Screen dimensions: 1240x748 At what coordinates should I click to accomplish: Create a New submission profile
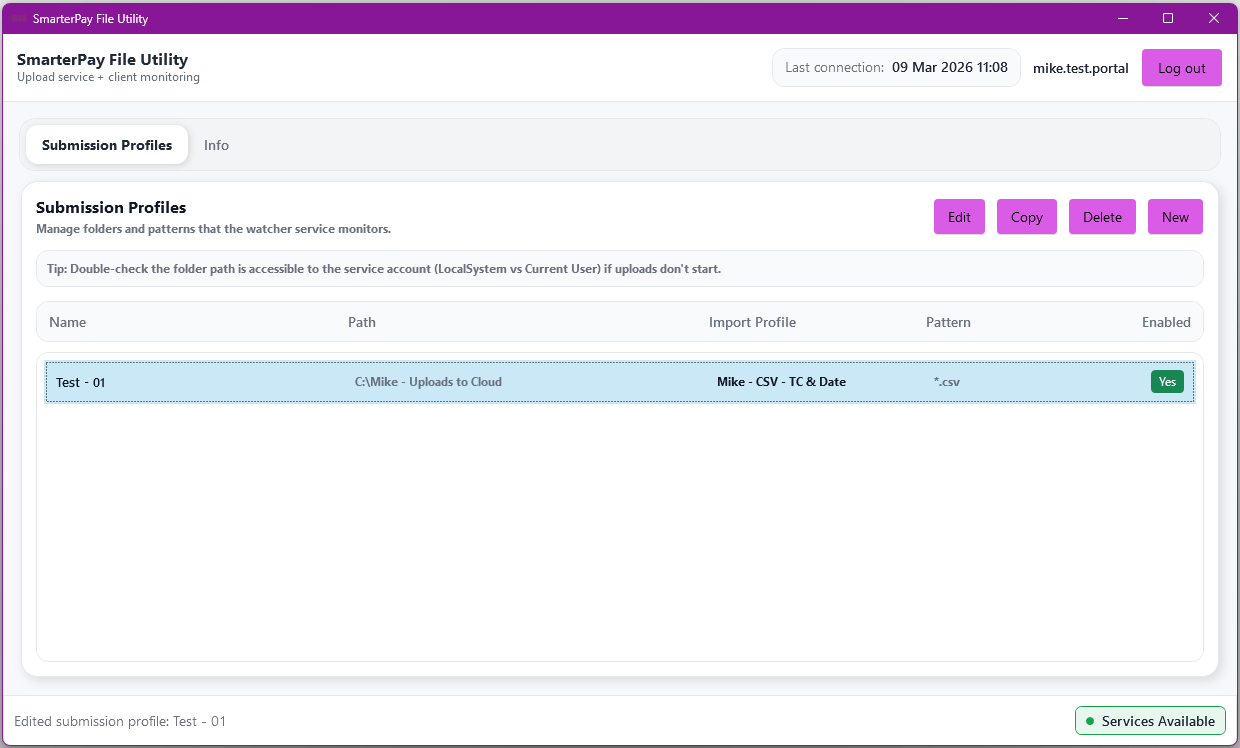[1175, 217]
